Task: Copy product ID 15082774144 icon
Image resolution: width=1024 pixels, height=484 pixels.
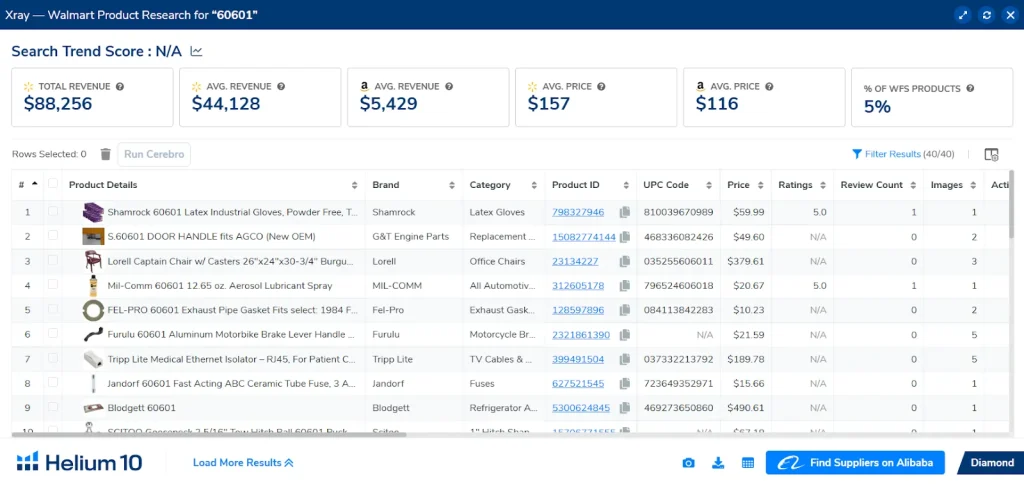Action: pos(625,236)
